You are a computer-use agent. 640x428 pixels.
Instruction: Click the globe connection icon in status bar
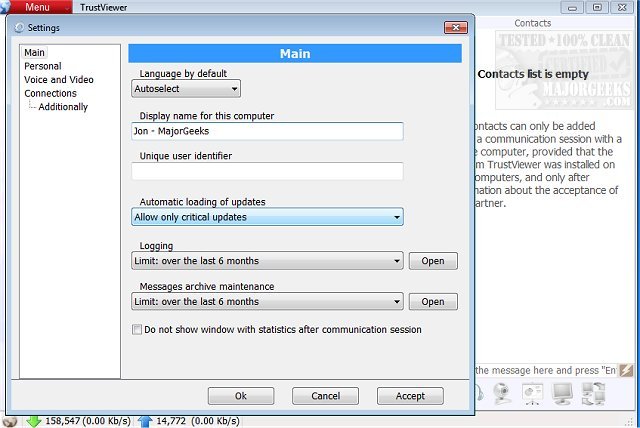tap(10, 421)
